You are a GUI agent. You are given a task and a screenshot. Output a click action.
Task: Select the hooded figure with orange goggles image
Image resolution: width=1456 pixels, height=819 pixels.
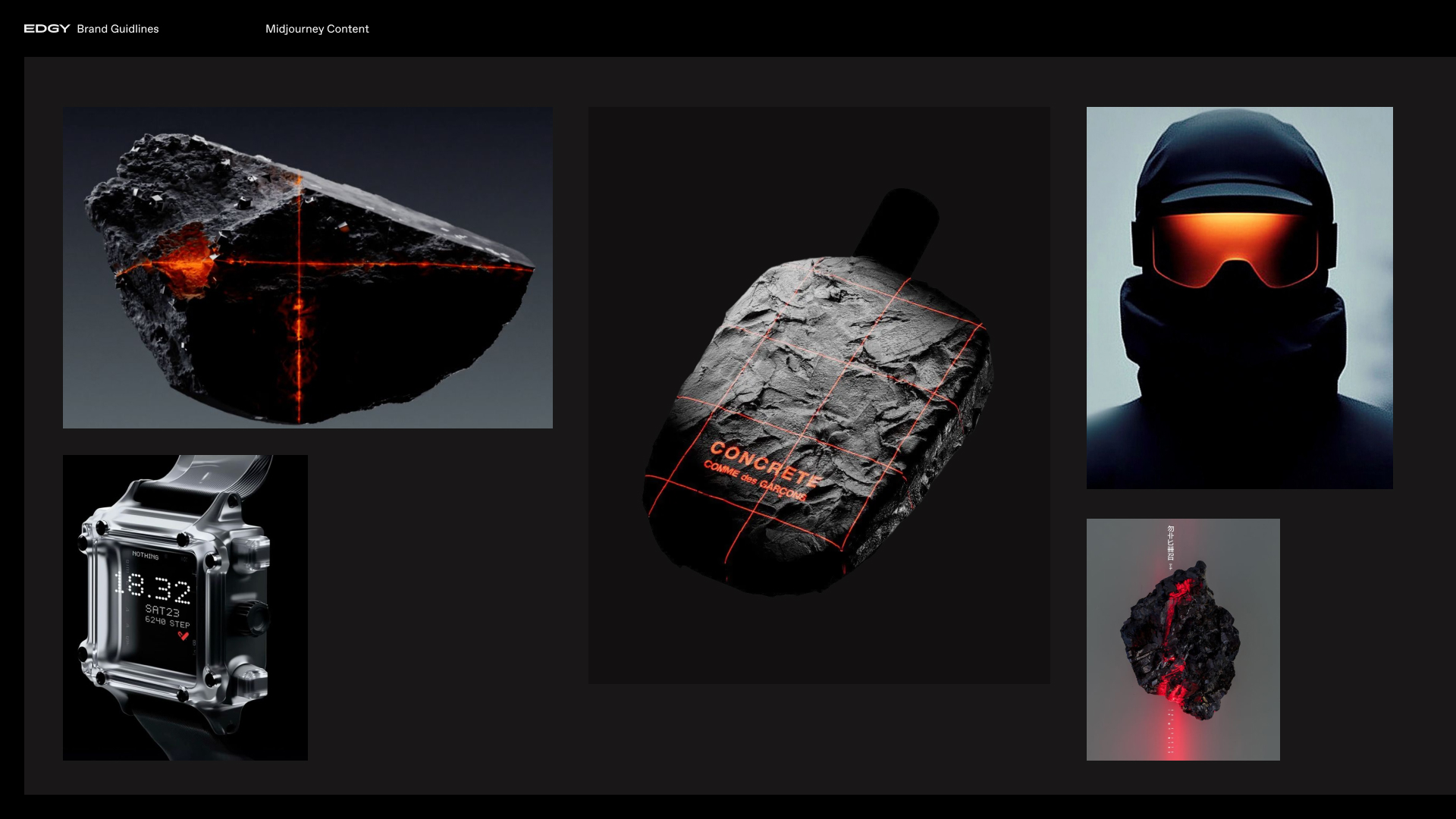[1240, 298]
